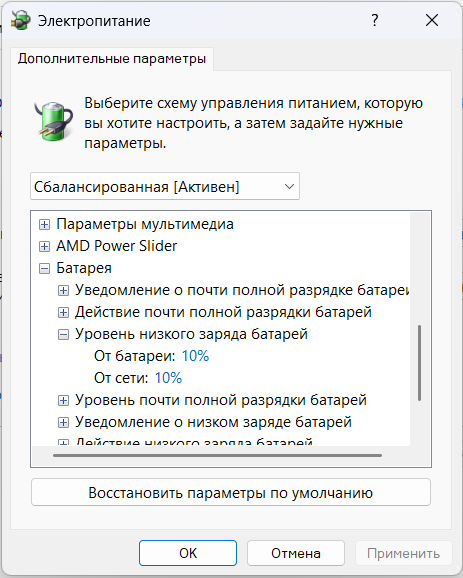Collapse the Батарея node

click(x=44, y=268)
